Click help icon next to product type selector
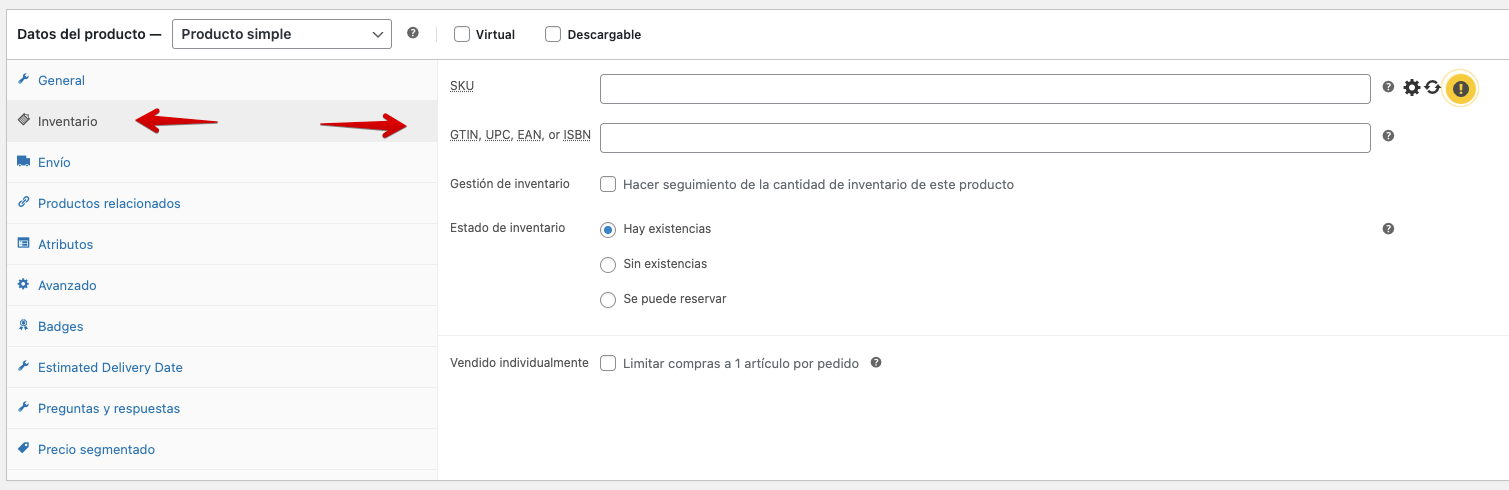 (413, 33)
